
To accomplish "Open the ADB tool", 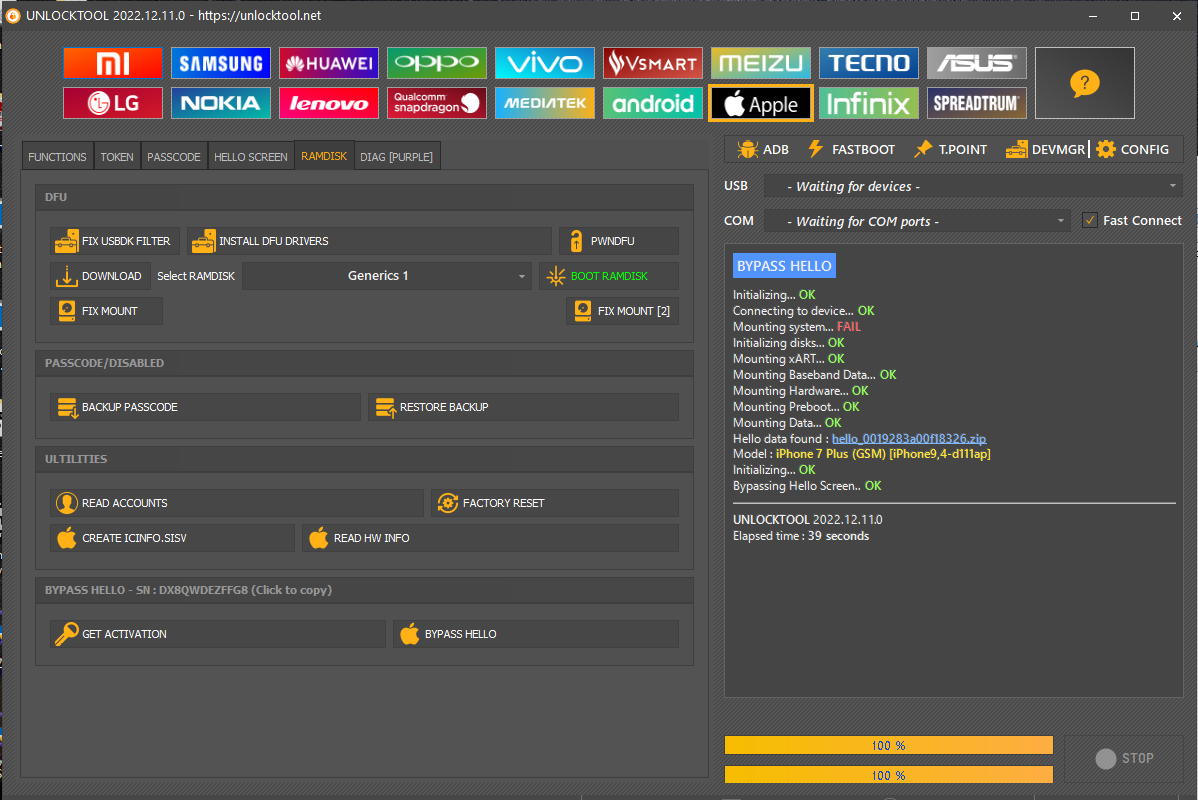I will 763,150.
